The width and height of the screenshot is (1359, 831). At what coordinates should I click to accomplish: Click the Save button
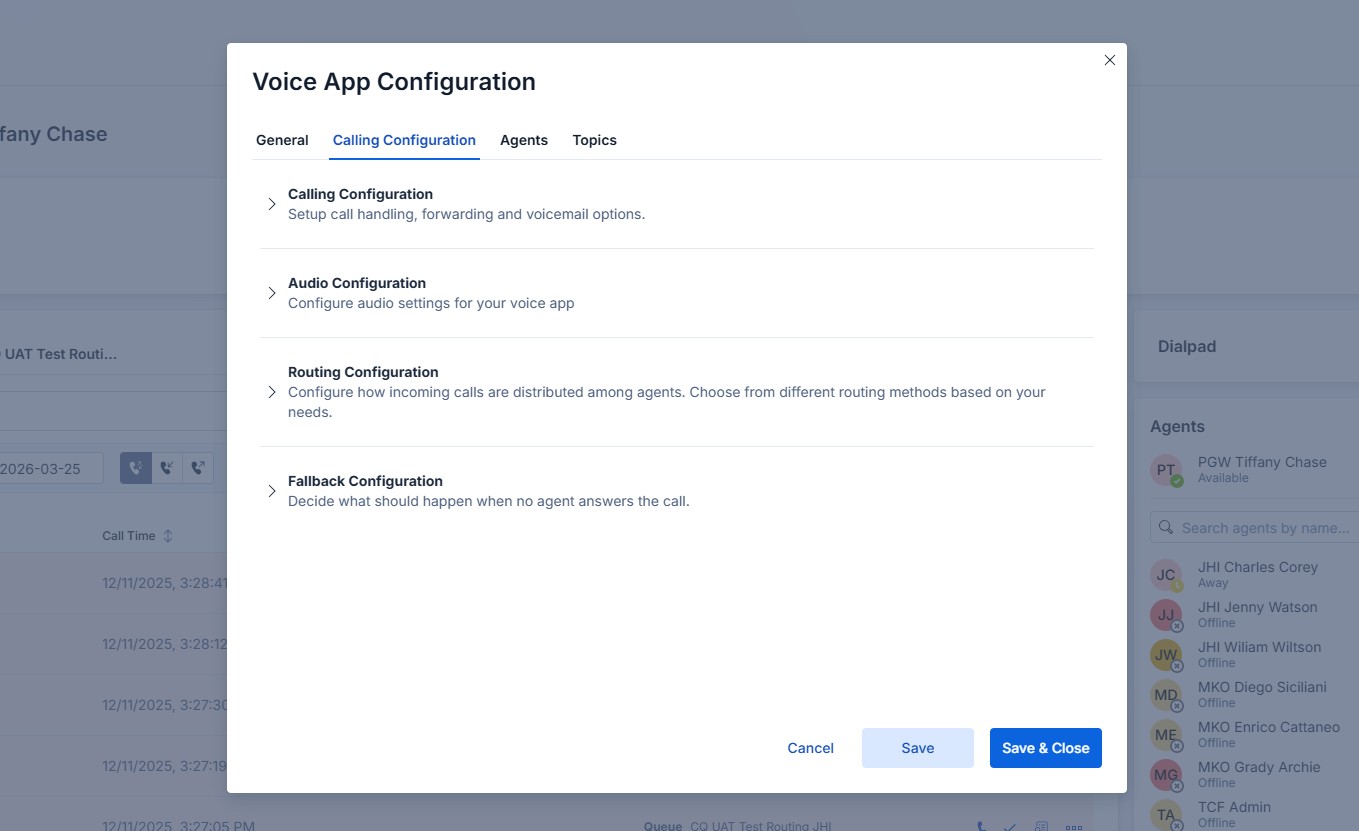pyautogui.click(x=918, y=748)
